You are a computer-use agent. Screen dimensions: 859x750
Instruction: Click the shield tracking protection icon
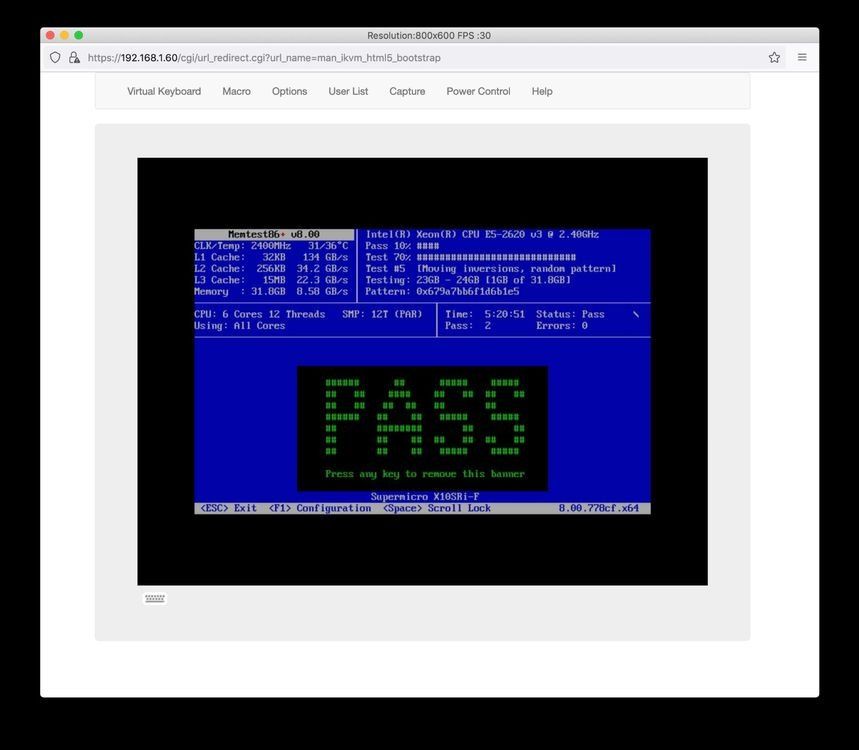[x=55, y=58]
